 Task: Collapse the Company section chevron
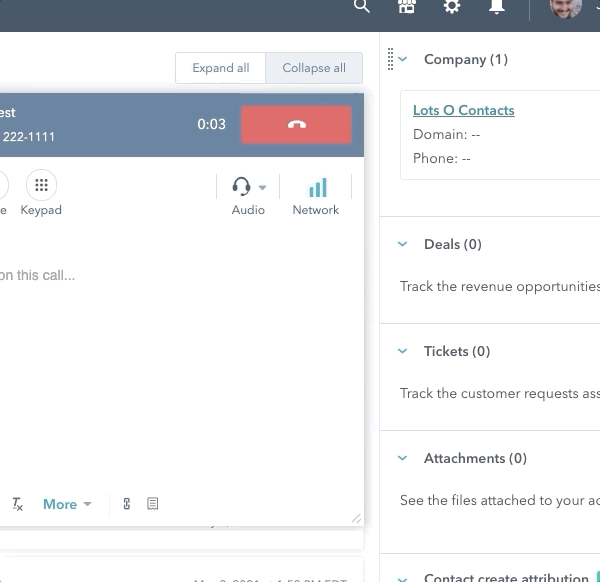click(x=403, y=60)
